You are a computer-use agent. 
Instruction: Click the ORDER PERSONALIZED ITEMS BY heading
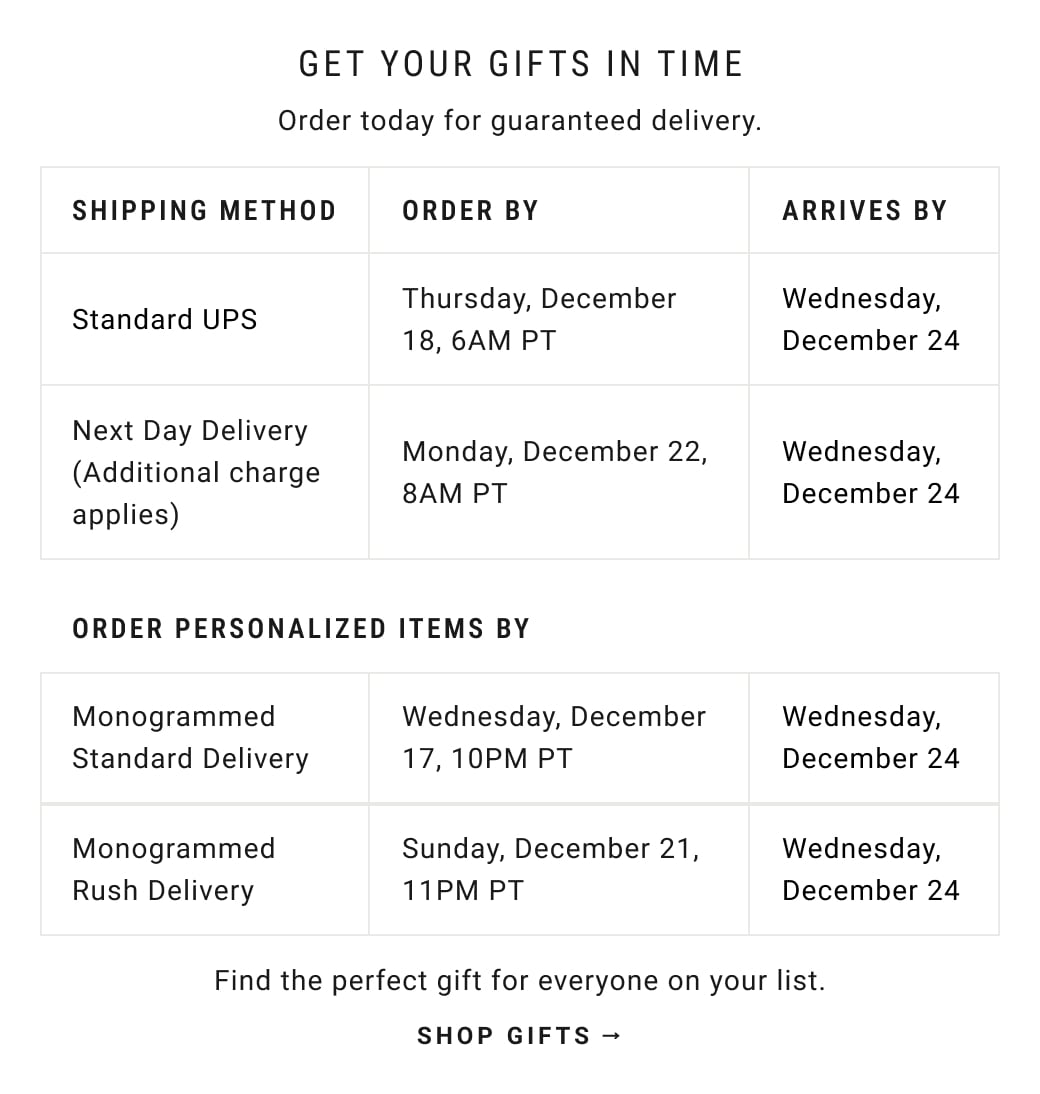point(301,629)
